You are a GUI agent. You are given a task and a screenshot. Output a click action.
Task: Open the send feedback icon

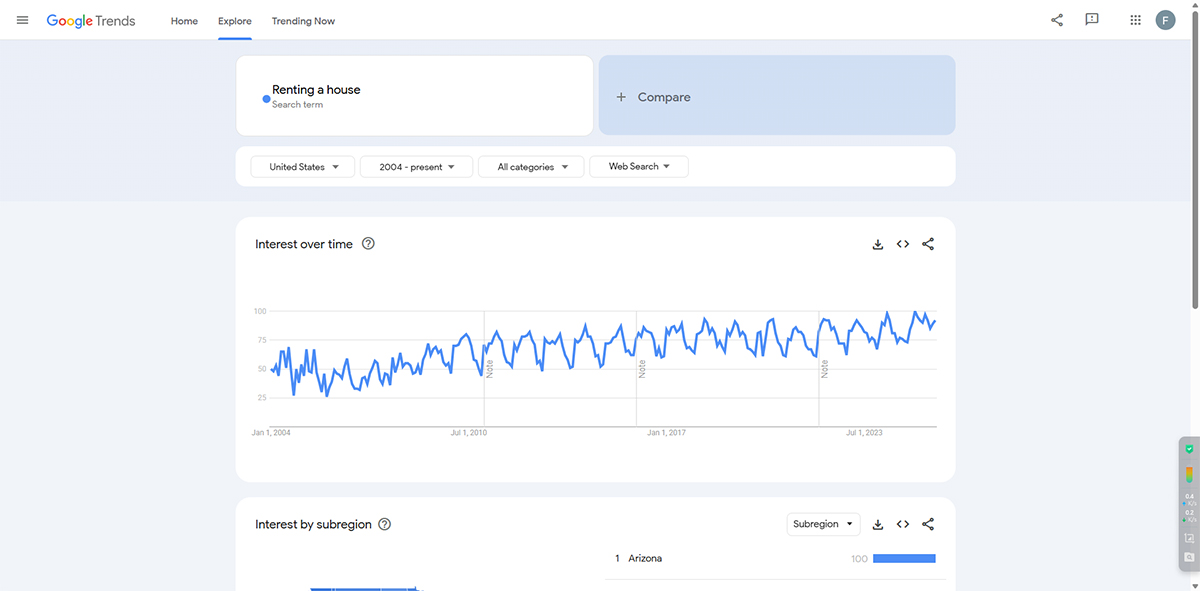pyautogui.click(x=1092, y=20)
